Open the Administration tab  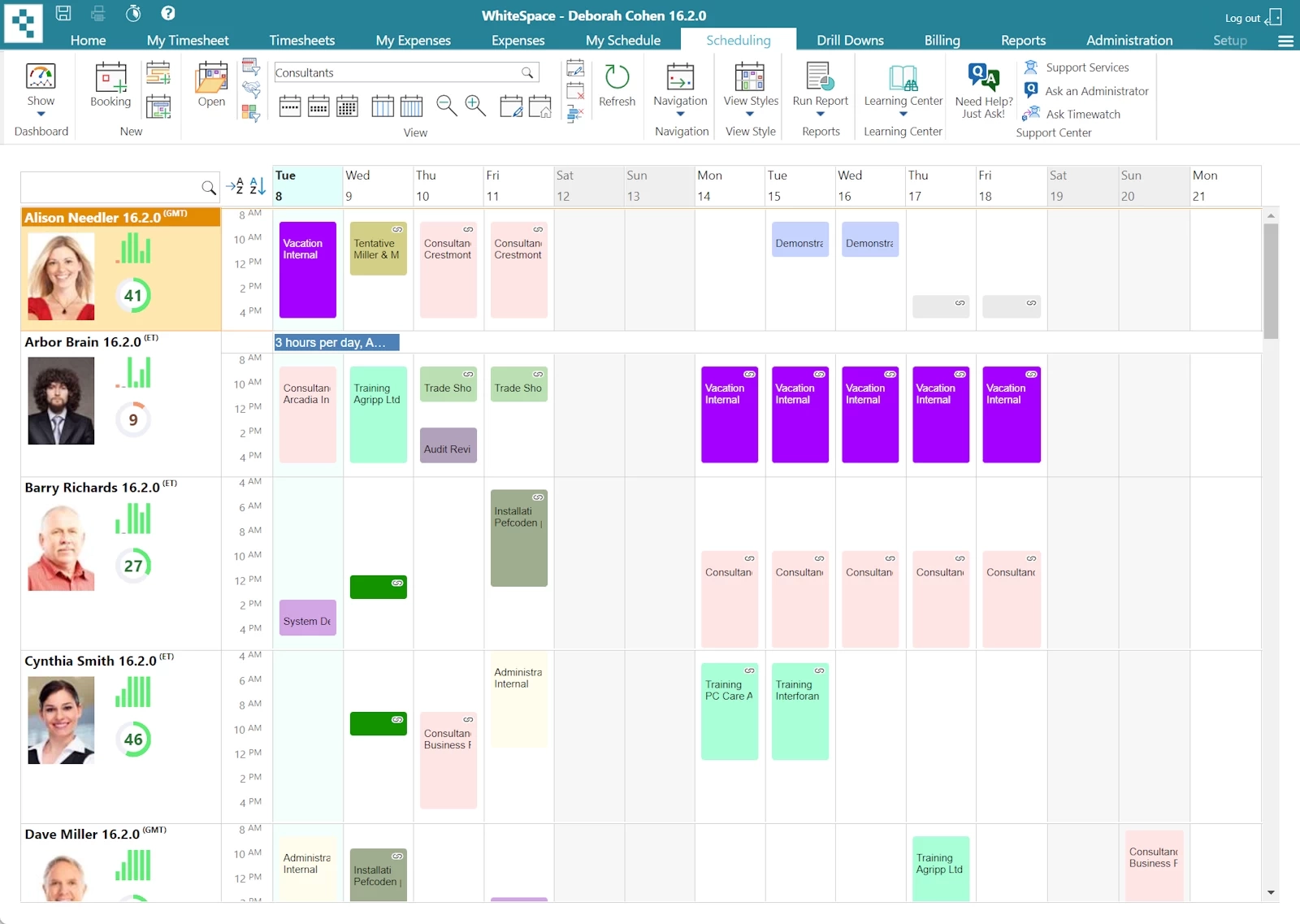click(x=1129, y=40)
